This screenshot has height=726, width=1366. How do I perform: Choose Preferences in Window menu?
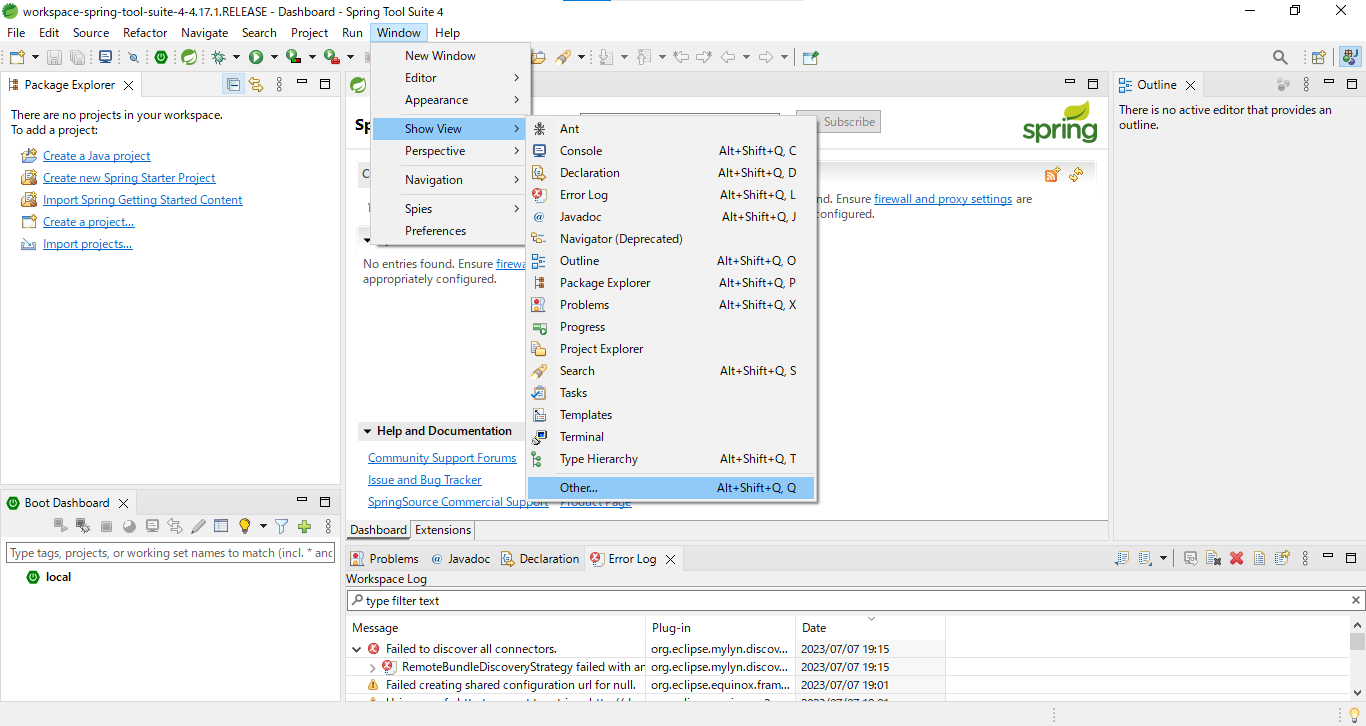(x=449, y=231)
